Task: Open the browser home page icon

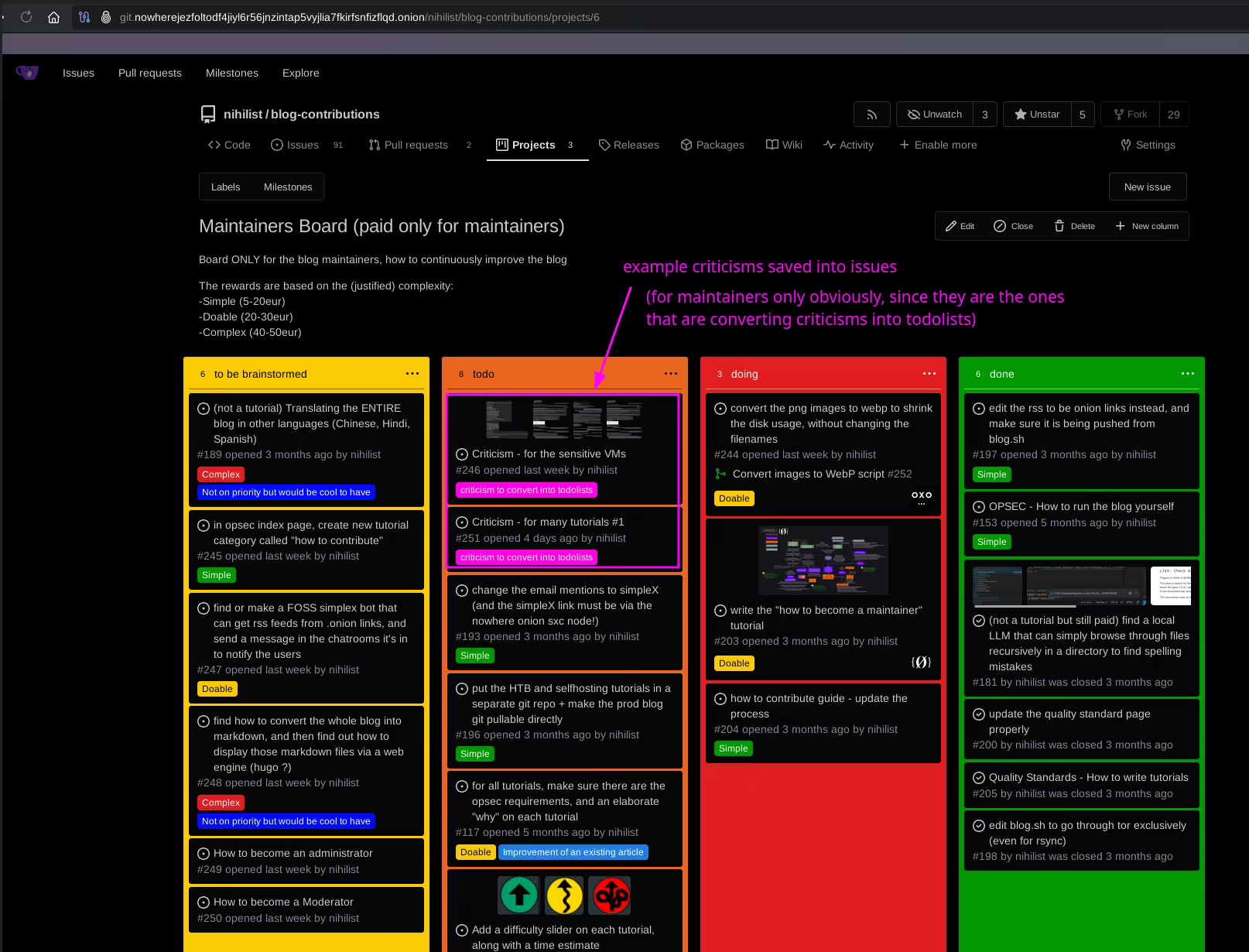Action: [53, 17]
